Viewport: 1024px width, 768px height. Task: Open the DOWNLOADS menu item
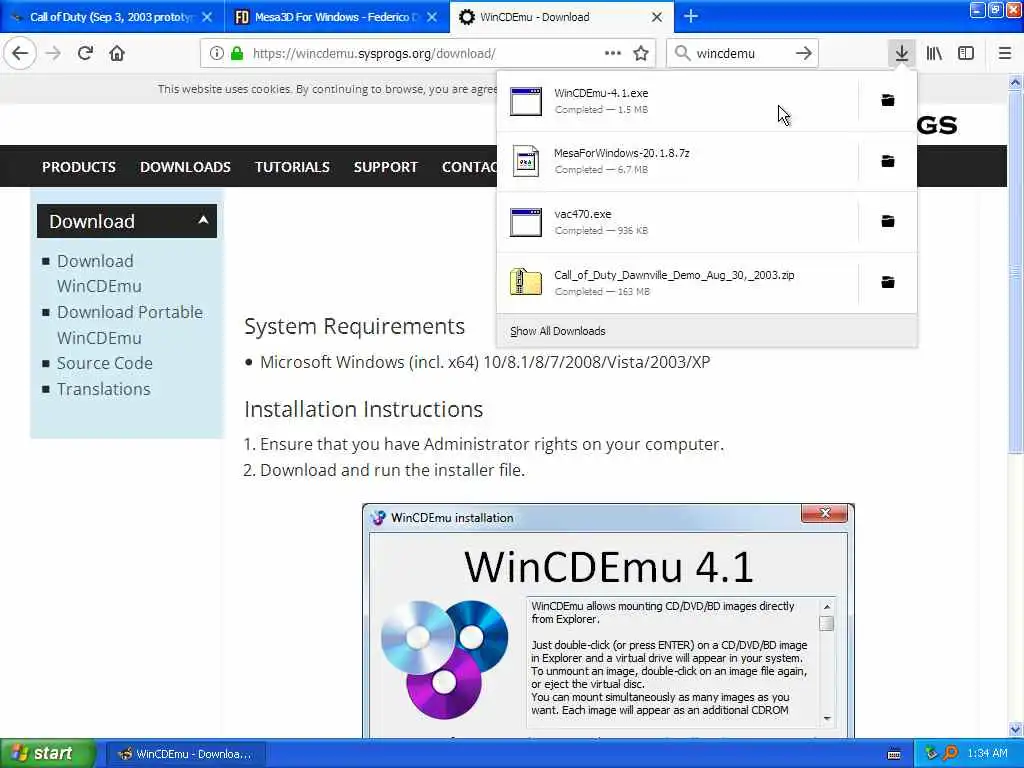(185, 167)
